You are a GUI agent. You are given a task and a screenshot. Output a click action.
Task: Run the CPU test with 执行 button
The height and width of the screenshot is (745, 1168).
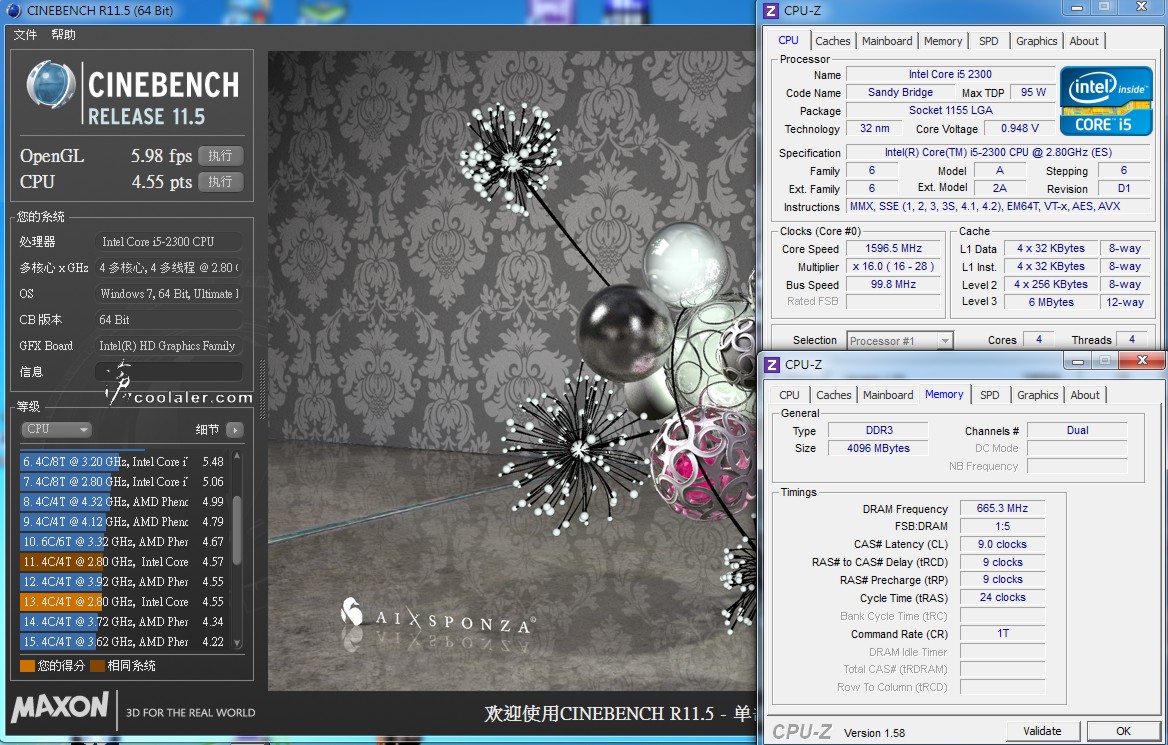[x=220, y=182]
